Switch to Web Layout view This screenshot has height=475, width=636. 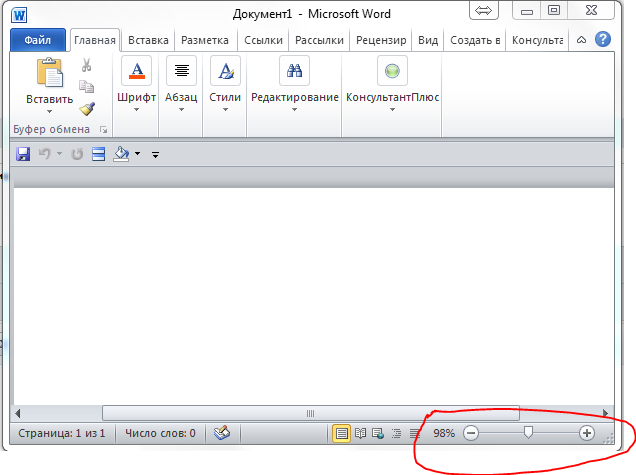pos(378,433)
